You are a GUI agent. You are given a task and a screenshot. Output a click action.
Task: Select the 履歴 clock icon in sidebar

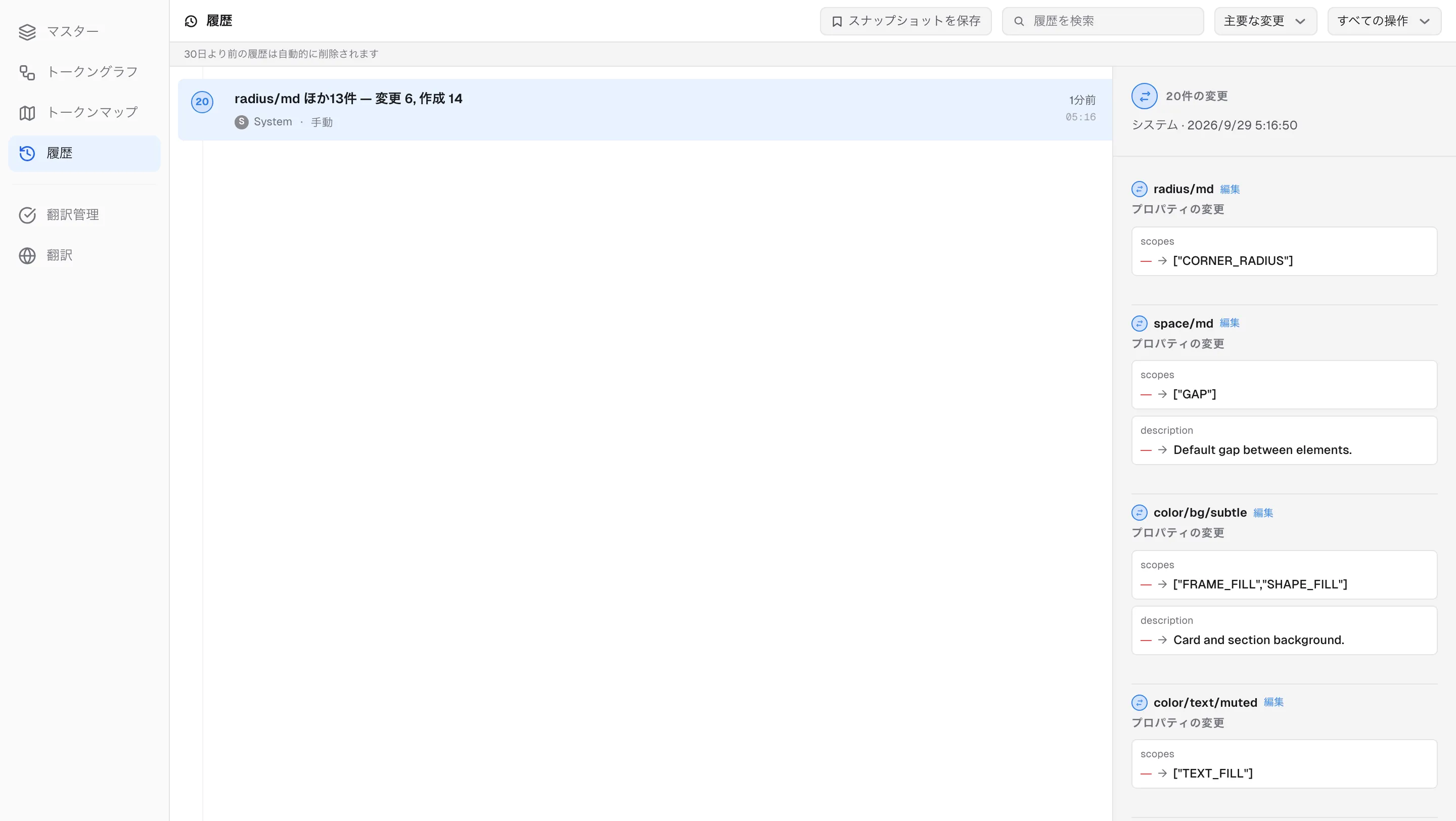(x=27, y=153)
